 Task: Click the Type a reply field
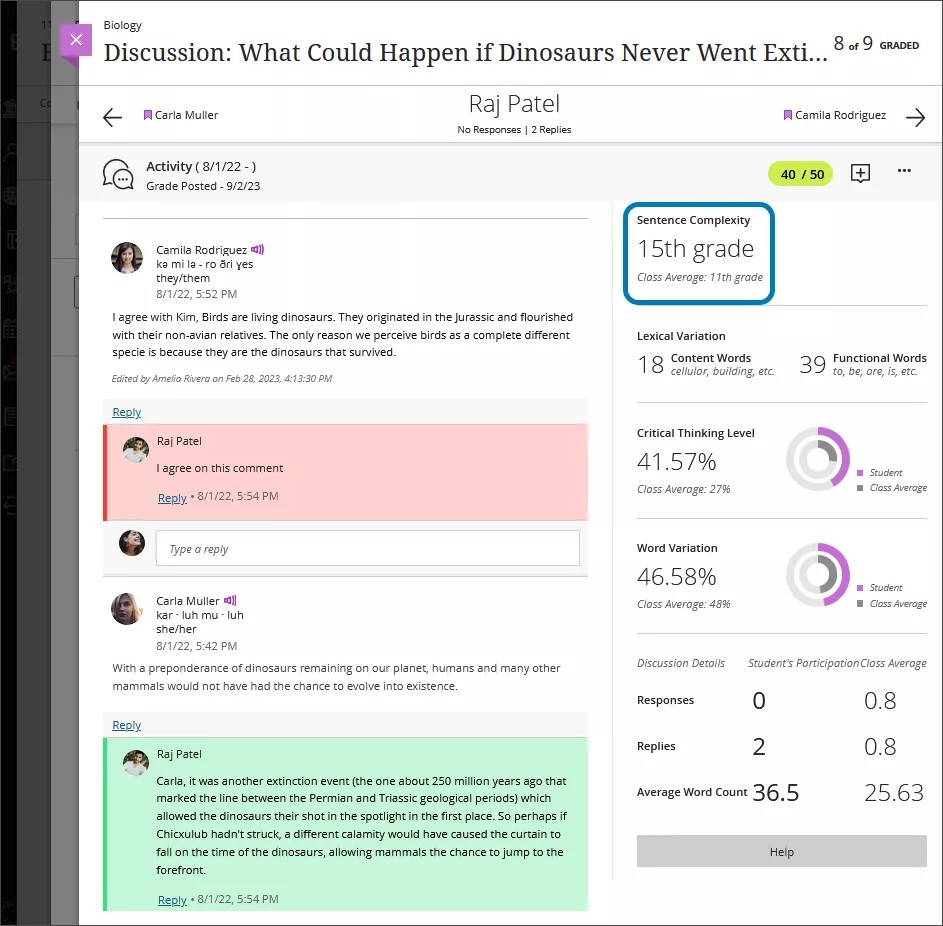point(369,547)
